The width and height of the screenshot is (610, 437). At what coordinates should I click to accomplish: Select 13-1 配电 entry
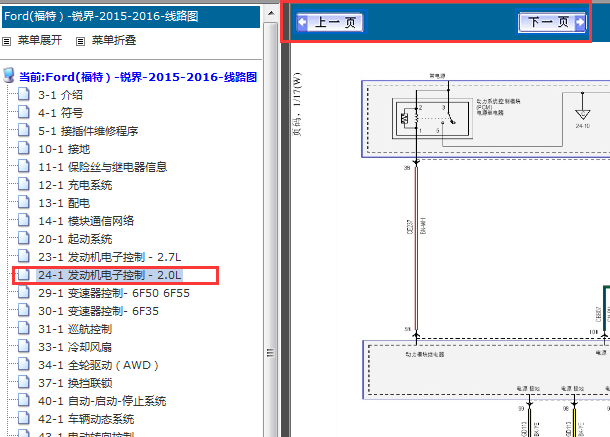click(x=64, y=203)
